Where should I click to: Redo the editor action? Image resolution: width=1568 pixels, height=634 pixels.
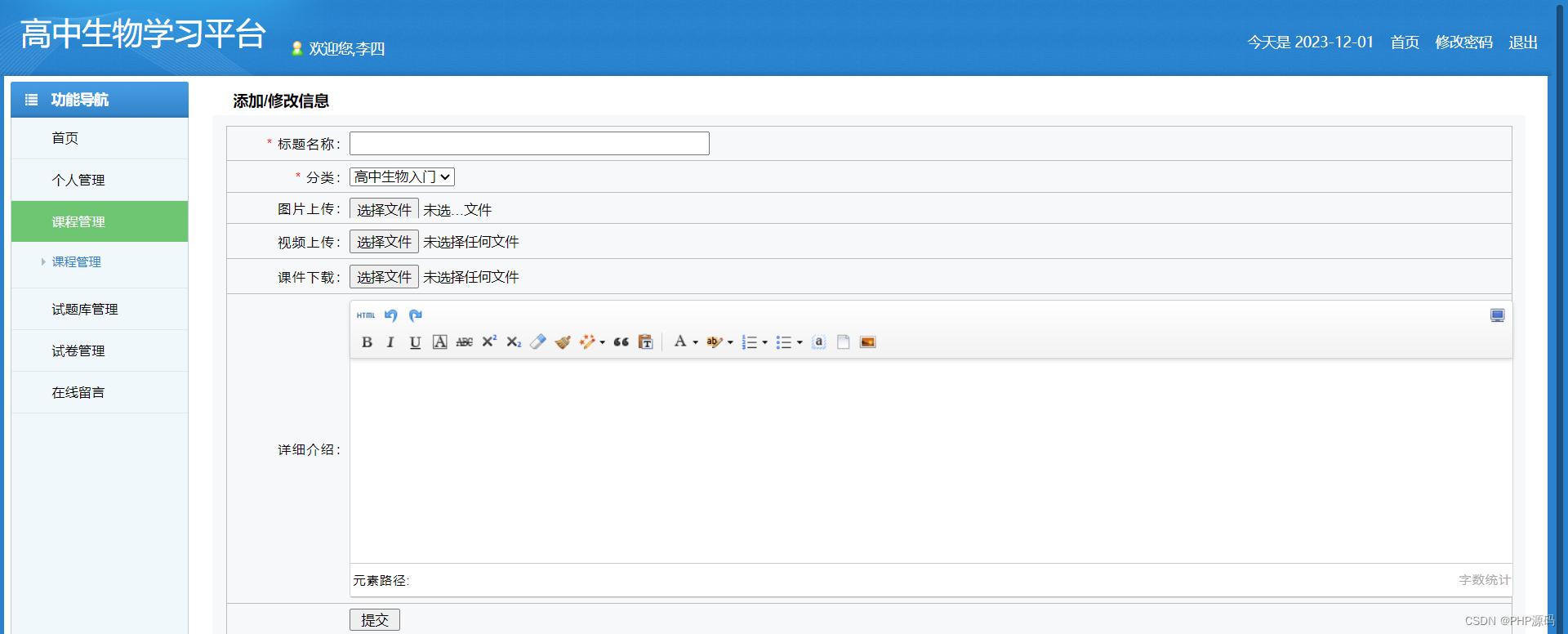[415, 315]
